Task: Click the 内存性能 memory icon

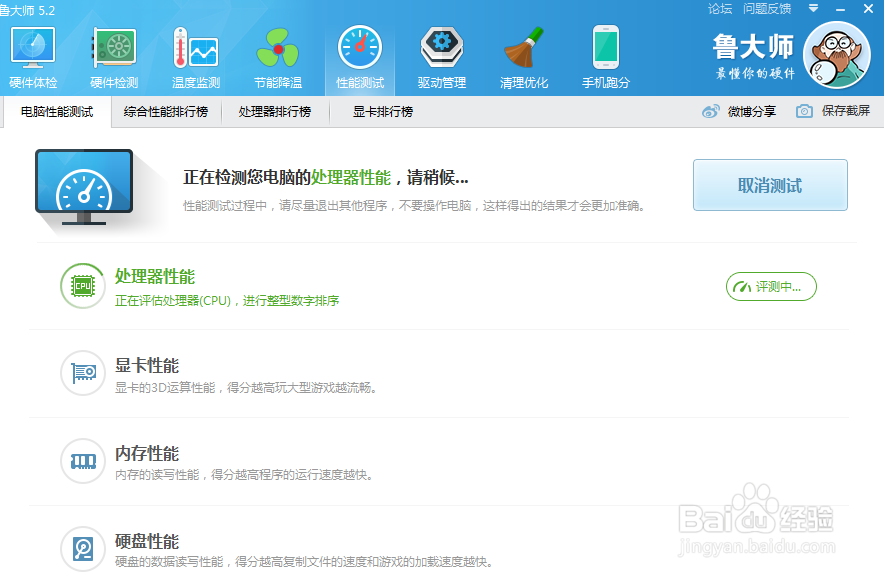Action: (x=83, y=461)
